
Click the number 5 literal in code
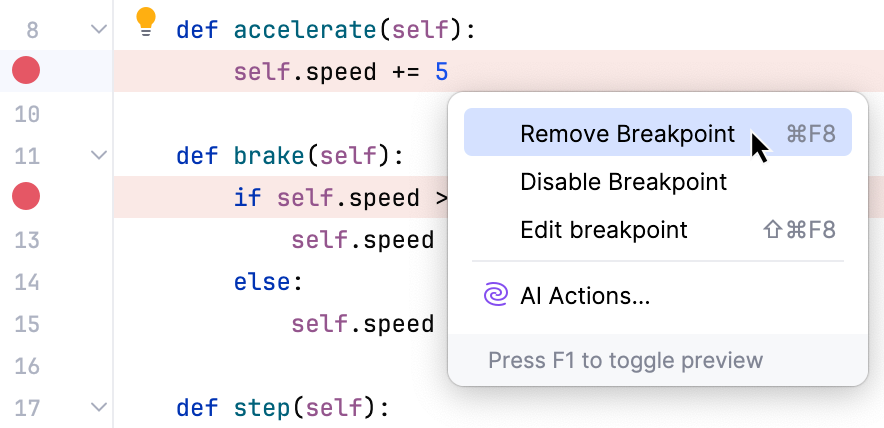[441, 72]
